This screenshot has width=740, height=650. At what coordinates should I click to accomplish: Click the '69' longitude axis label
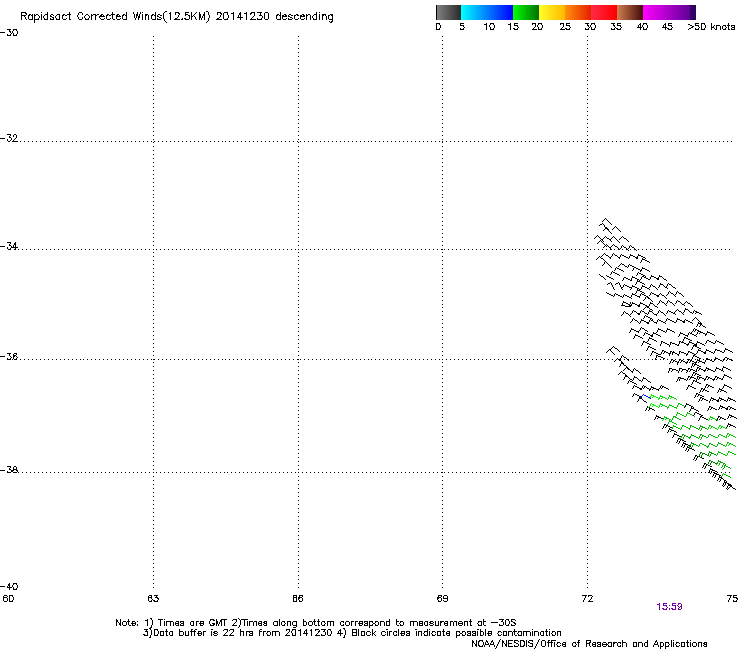(442, 599)
